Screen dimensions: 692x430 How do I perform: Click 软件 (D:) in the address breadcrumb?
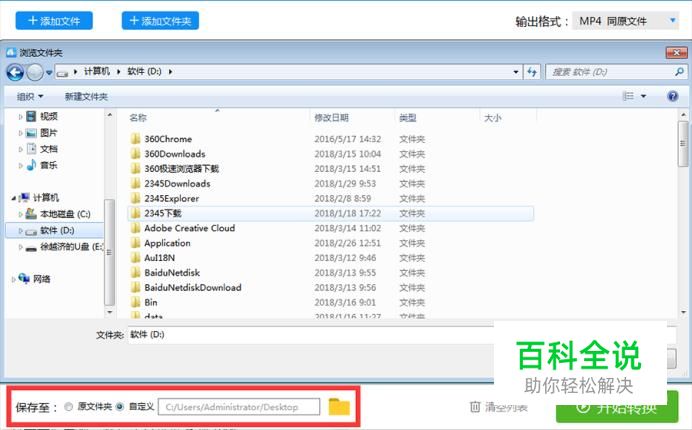[144, 71]
